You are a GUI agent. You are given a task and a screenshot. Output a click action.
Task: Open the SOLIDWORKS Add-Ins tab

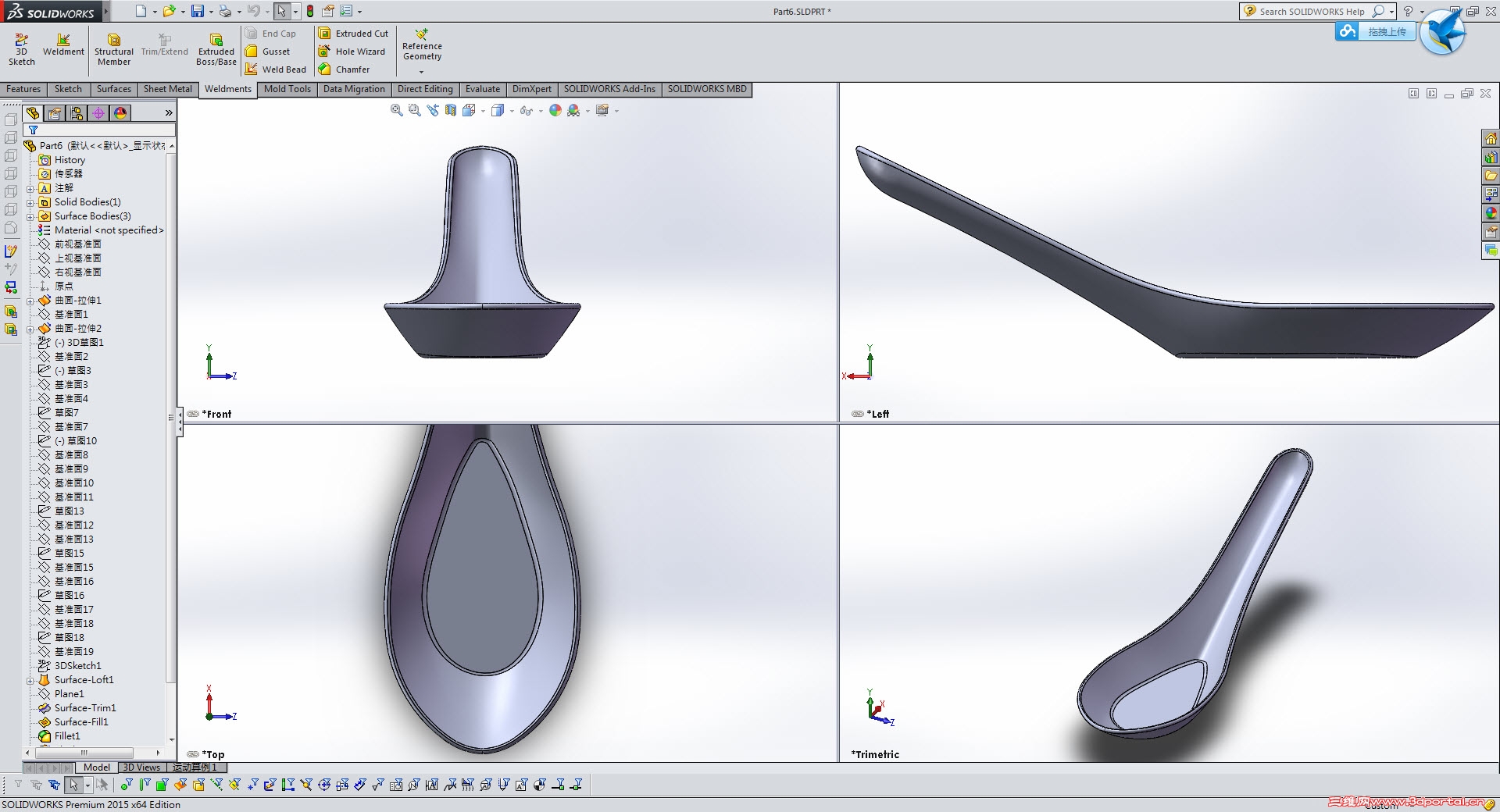[609, 89]
